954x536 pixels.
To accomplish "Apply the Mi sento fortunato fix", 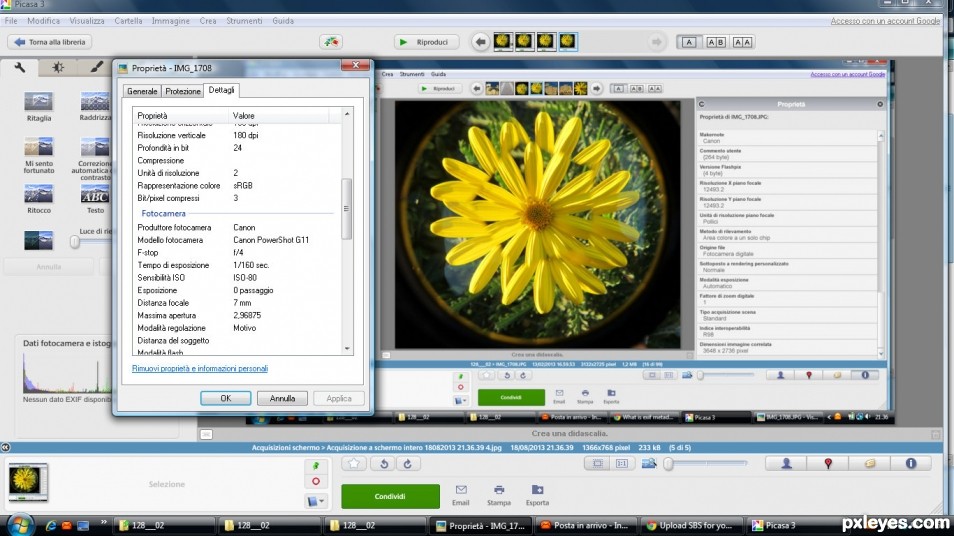I will (38, 155).
